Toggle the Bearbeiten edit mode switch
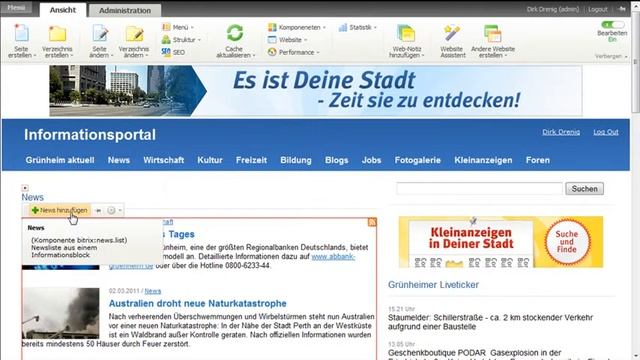640x360 pixels. point(612,25)
